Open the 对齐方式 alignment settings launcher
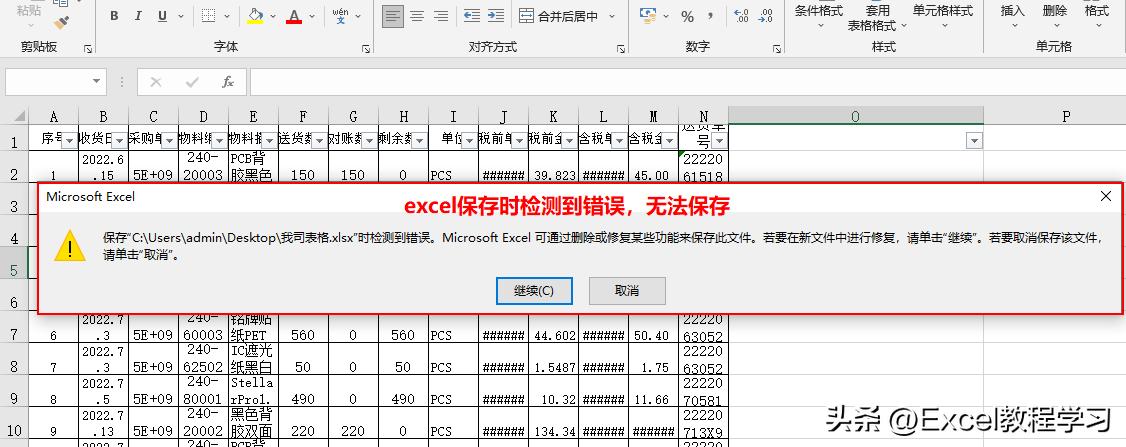Viewport: 1126px width, 447px height. [x=620, y=48]
